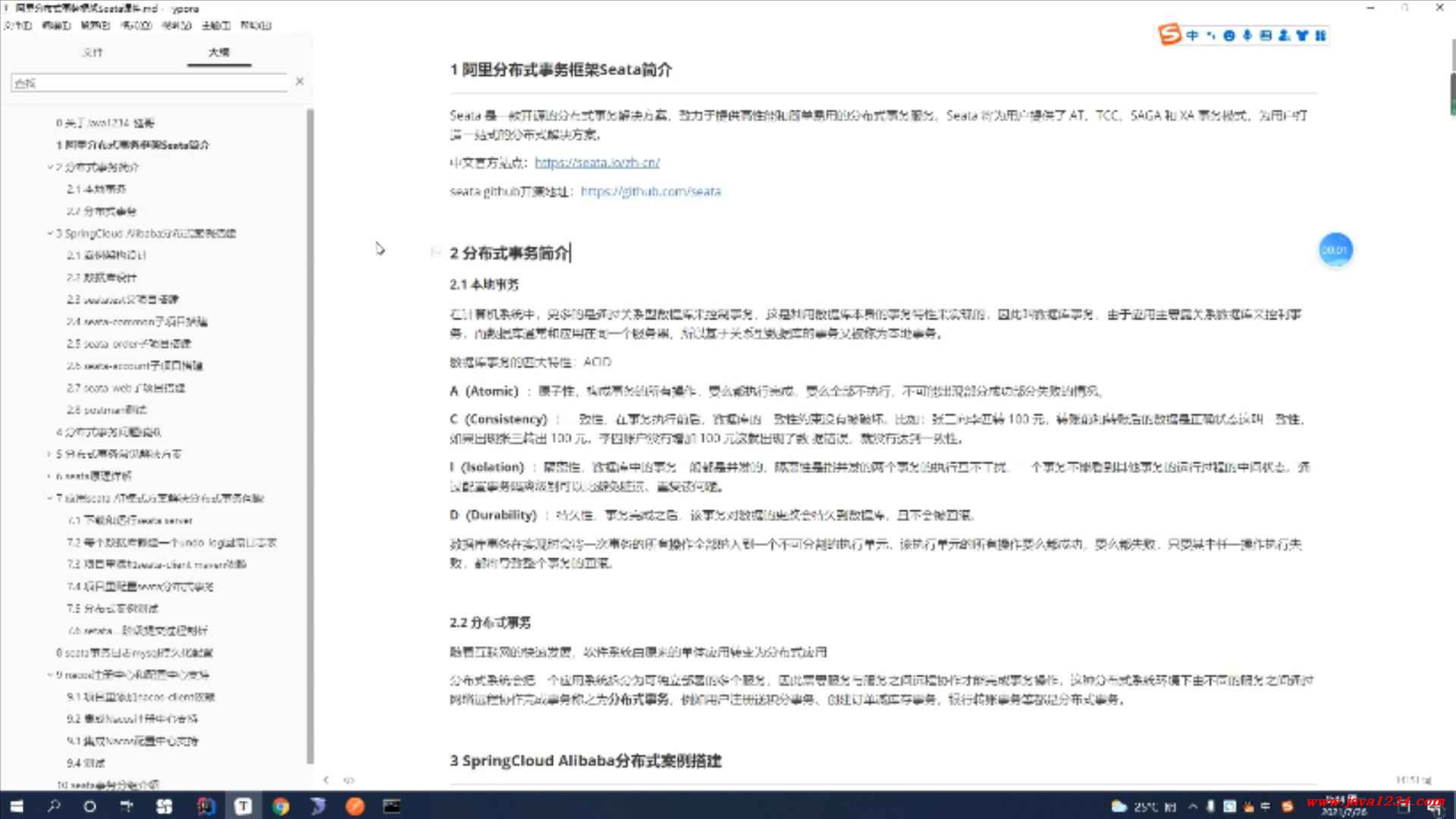Clear the outline search with X
This screenshot has width=1456, height=819.
(300, 81)
